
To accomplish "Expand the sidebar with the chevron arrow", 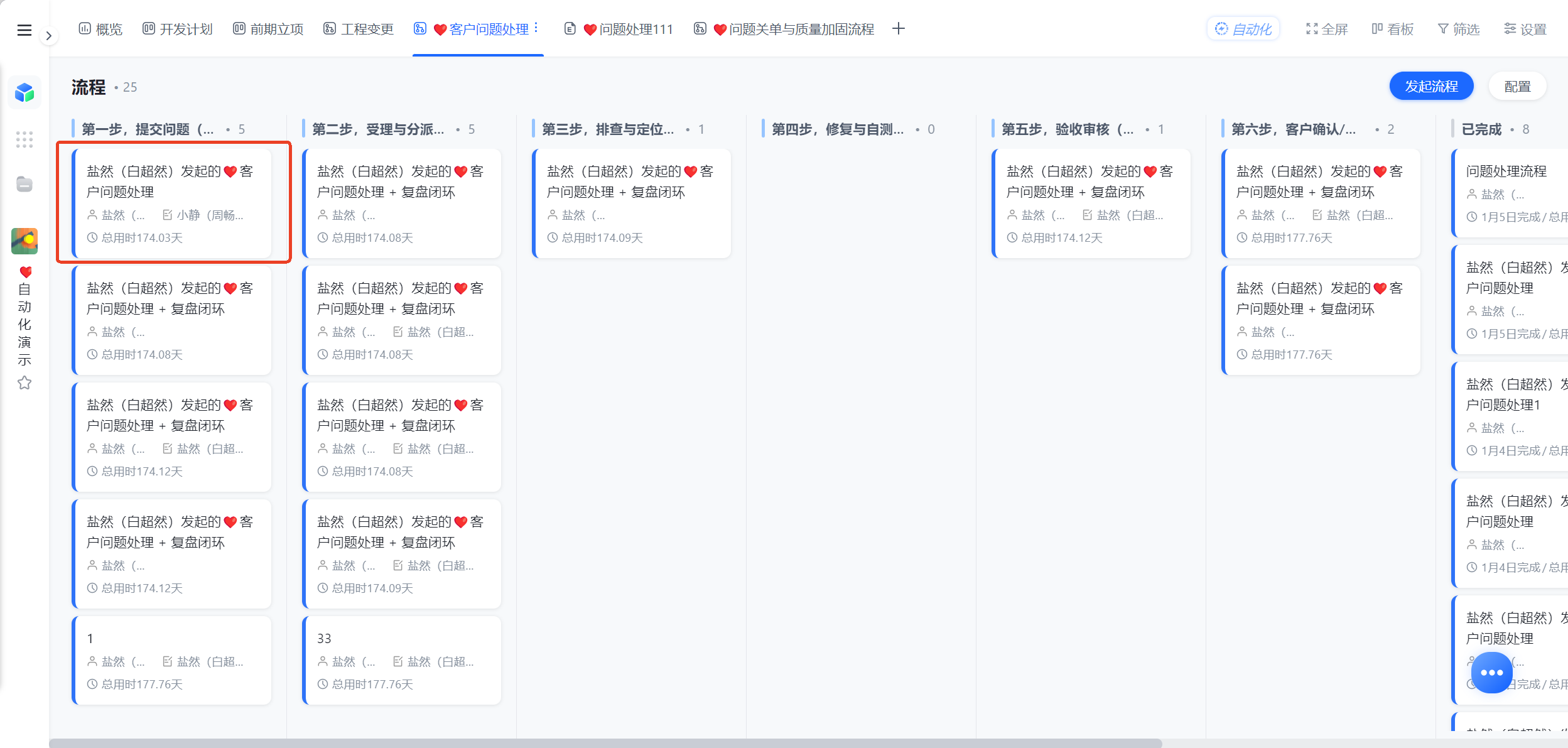I will point(48,36).
